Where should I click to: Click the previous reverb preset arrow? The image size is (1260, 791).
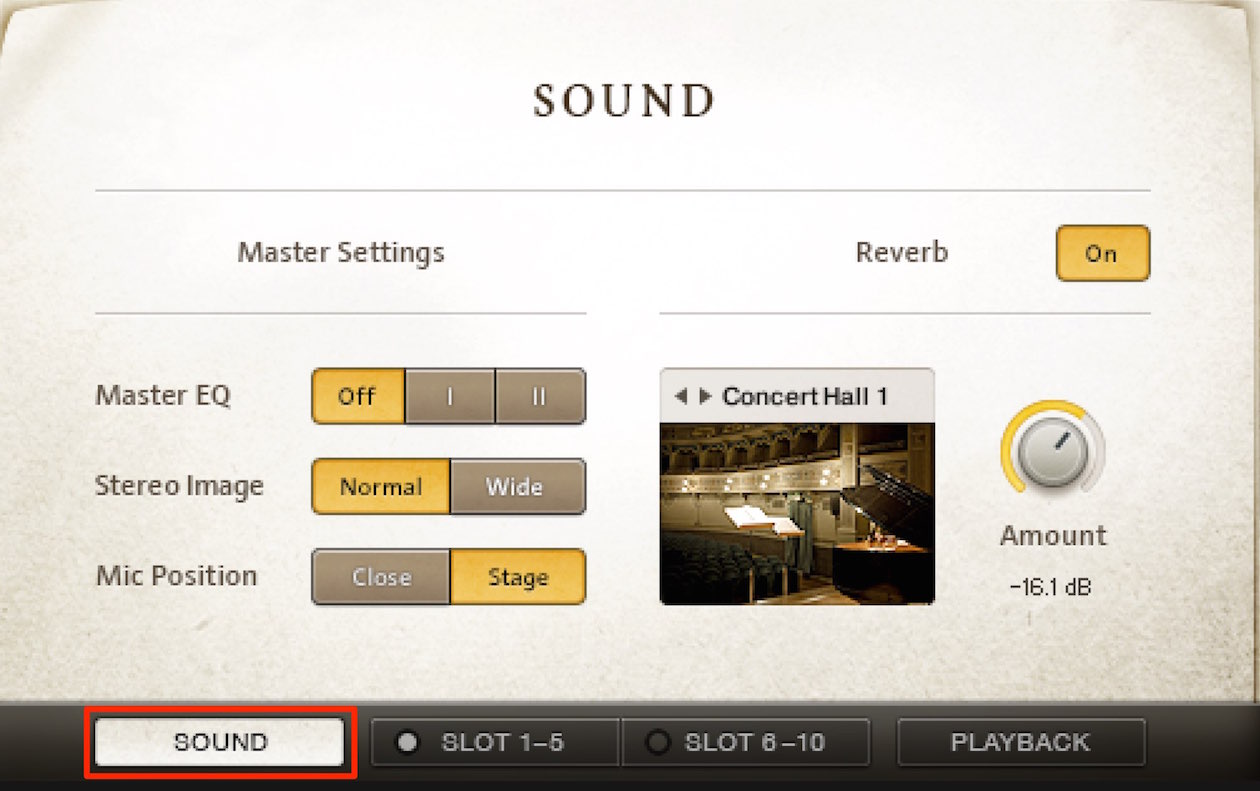(x=681, y=396)
